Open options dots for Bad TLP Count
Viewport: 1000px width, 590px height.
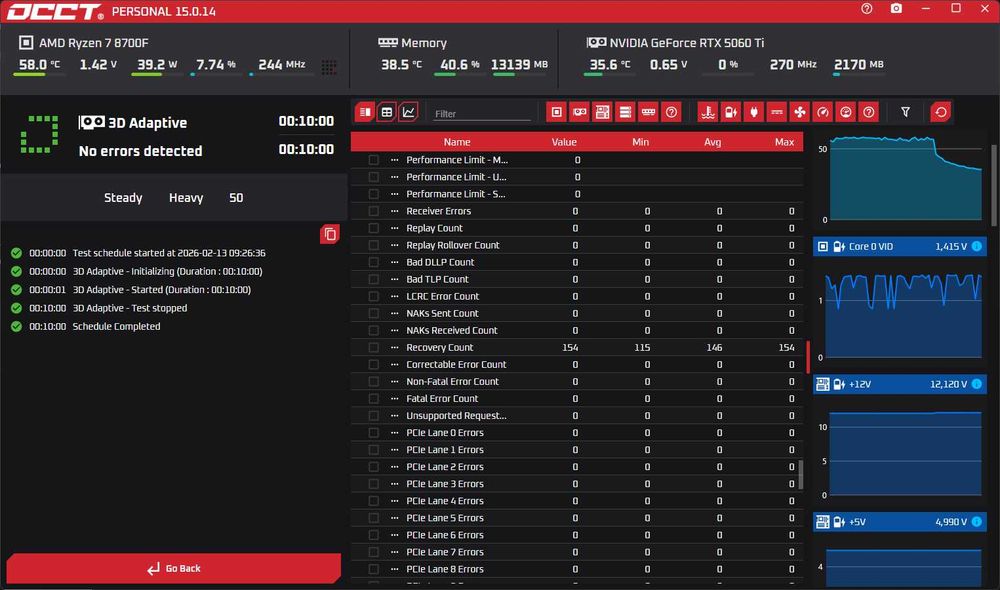[394, 279]
